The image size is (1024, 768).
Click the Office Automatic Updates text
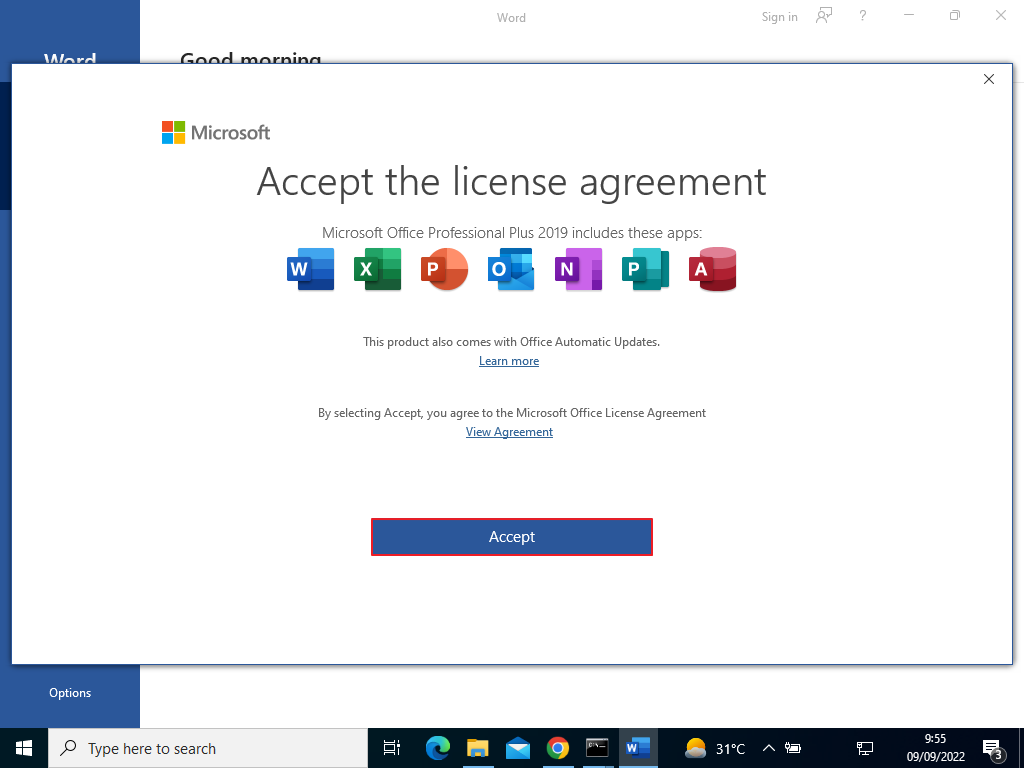(511, 342)
